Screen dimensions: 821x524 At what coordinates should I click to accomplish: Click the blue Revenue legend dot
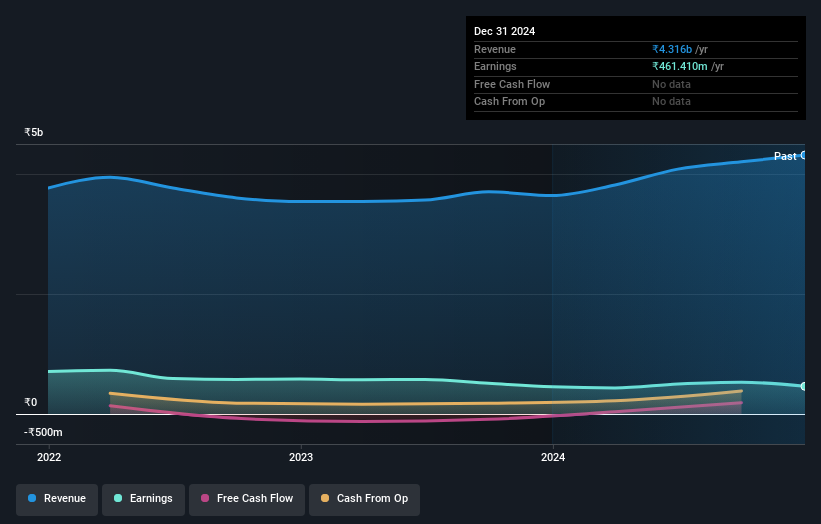click(x=32, y=498)
